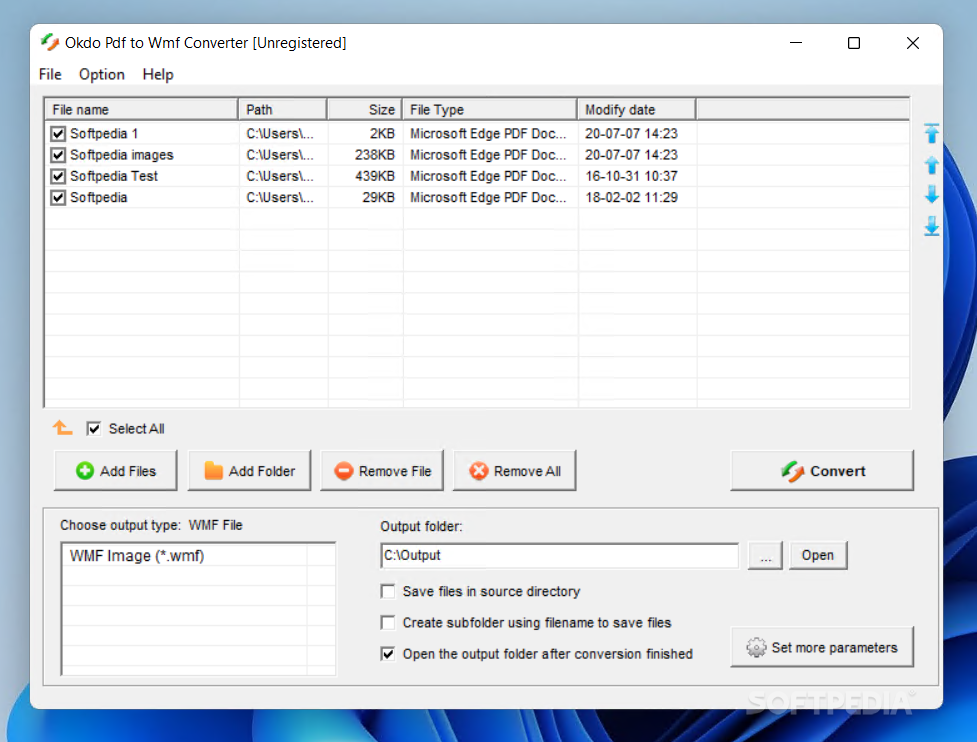Sort by the Size column header

pyautogui.click(x=365, y=110)
